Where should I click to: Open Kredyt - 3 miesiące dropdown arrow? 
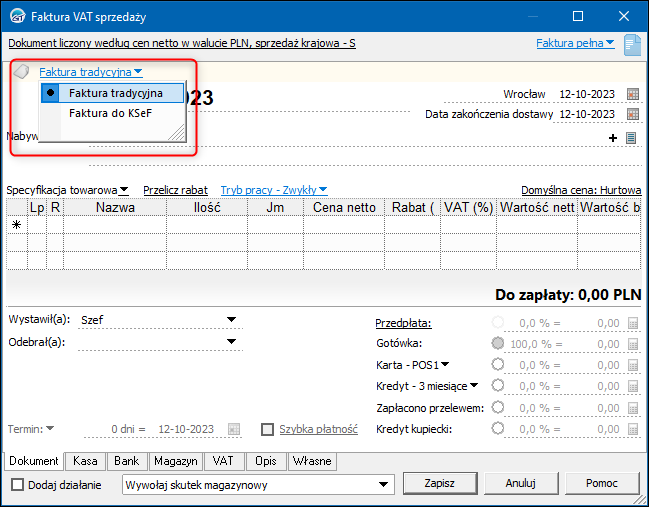coord(474,385)
